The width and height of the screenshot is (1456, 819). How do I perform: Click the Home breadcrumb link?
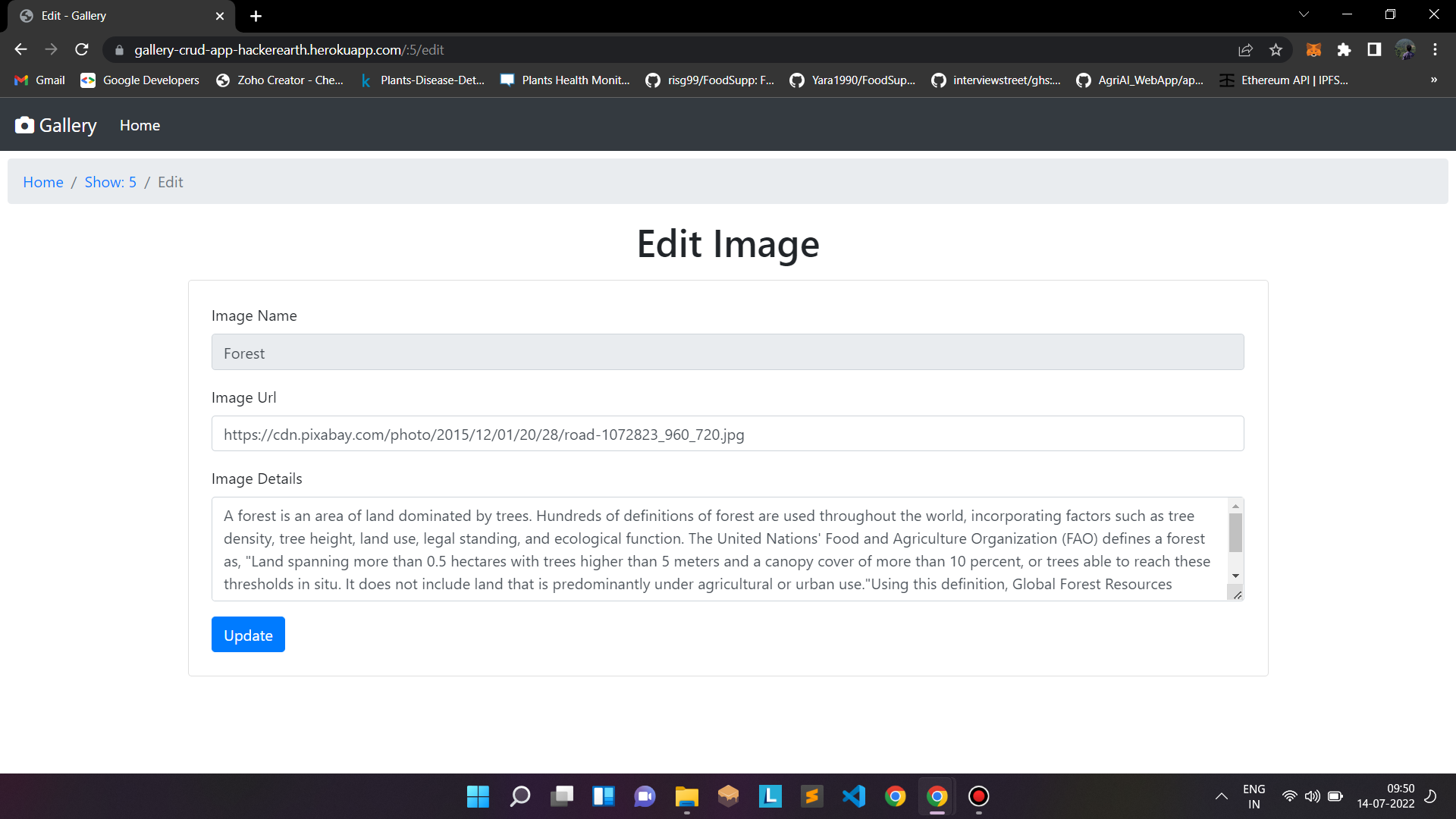pos(43,181)
